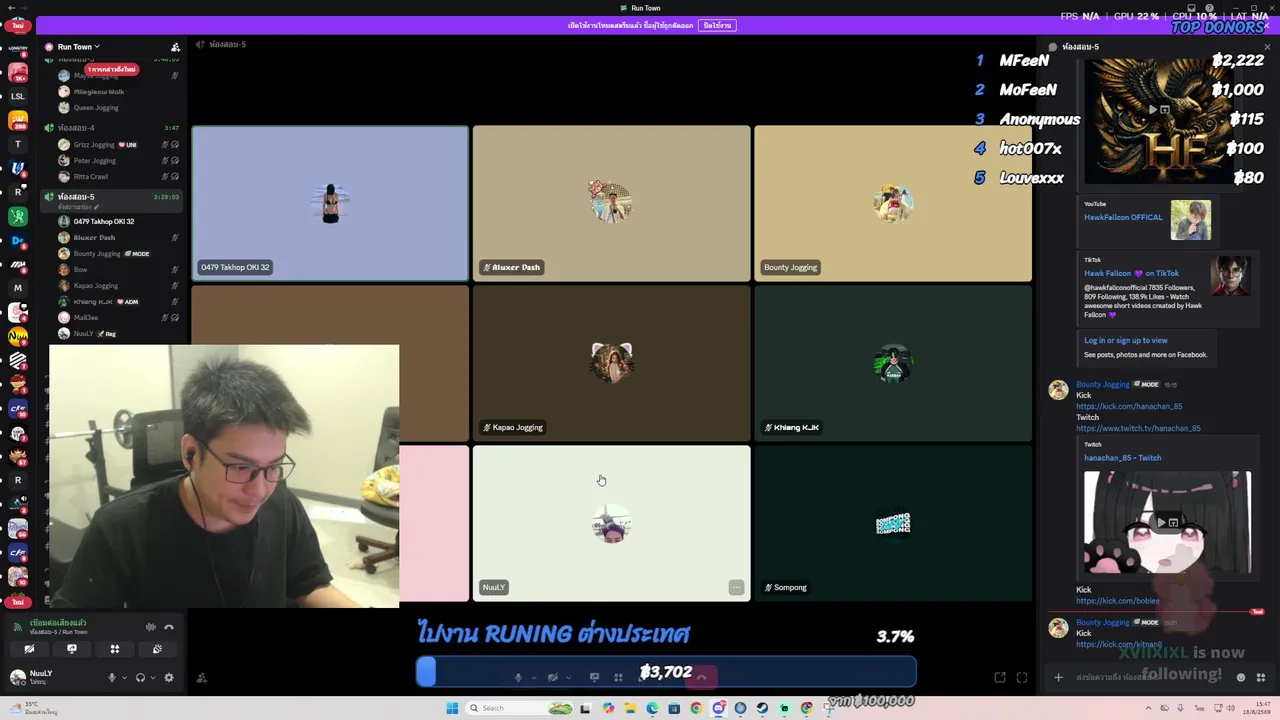Viewport: 1280px width, 720px height.
Task: Click the invite people icon beside Run Town
Action: pos(175,47)
